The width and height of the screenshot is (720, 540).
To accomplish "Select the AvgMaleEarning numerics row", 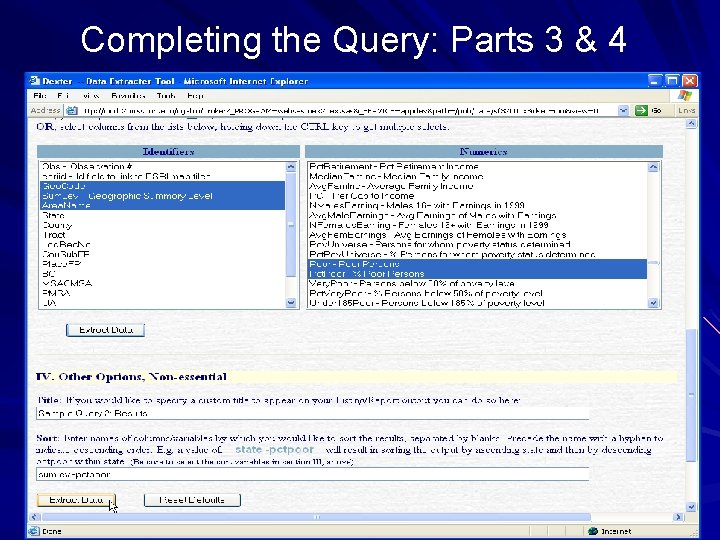I will pyautogui.click(x=477, y=215).
